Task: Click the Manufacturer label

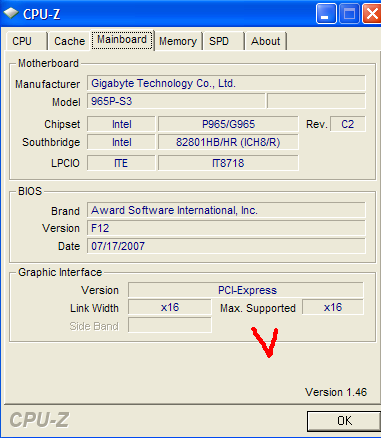Action: coord(47,84)
